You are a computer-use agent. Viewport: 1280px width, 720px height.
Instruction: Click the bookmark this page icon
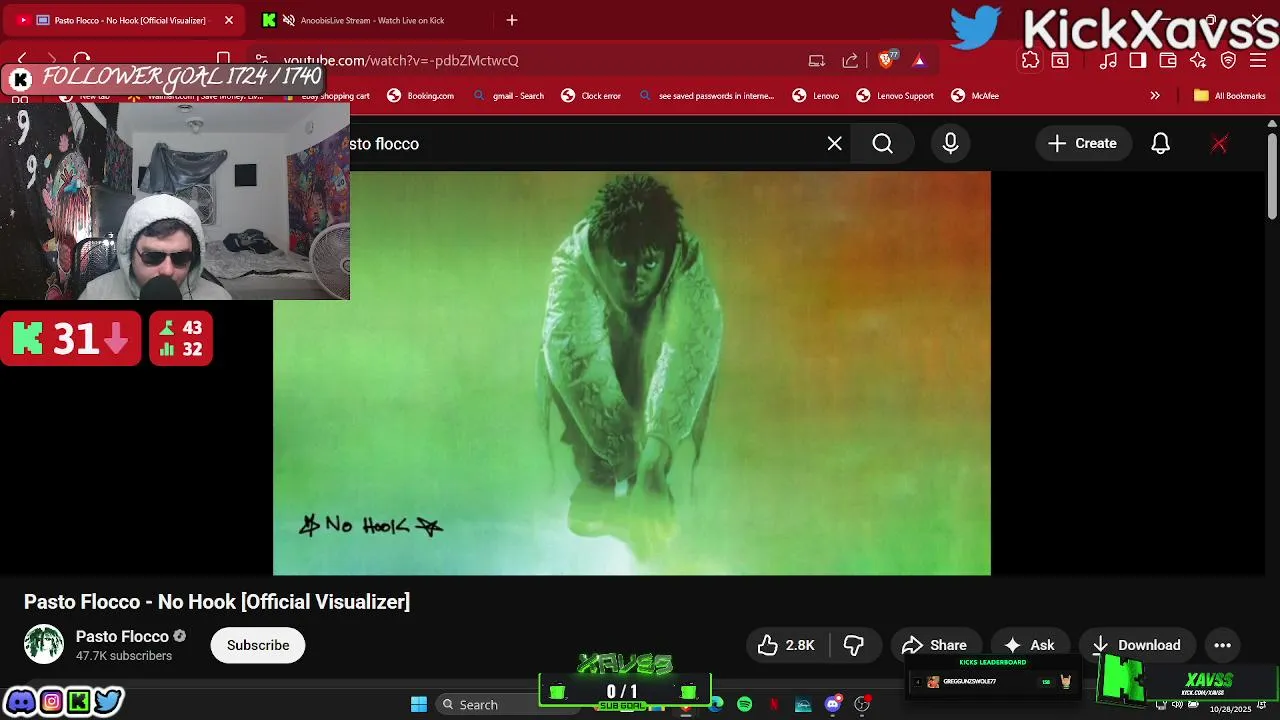224,60
